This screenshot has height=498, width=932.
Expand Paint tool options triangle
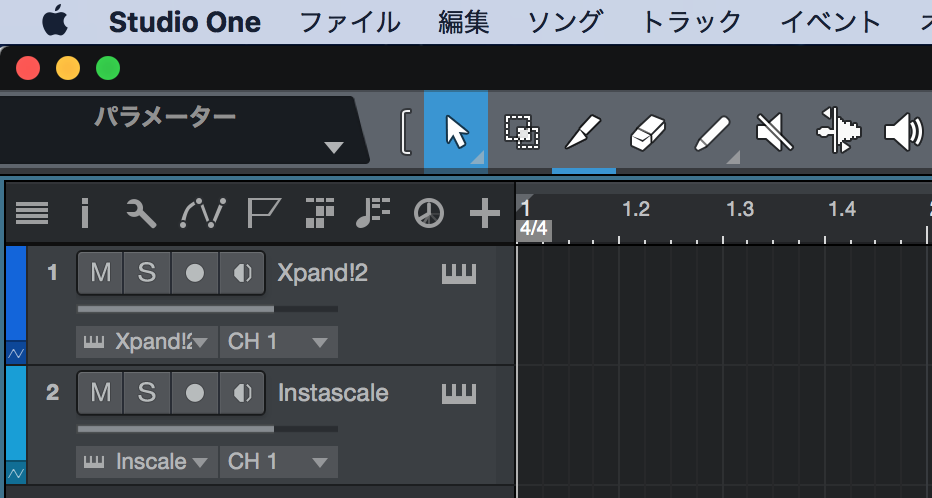tap(733, 157)
